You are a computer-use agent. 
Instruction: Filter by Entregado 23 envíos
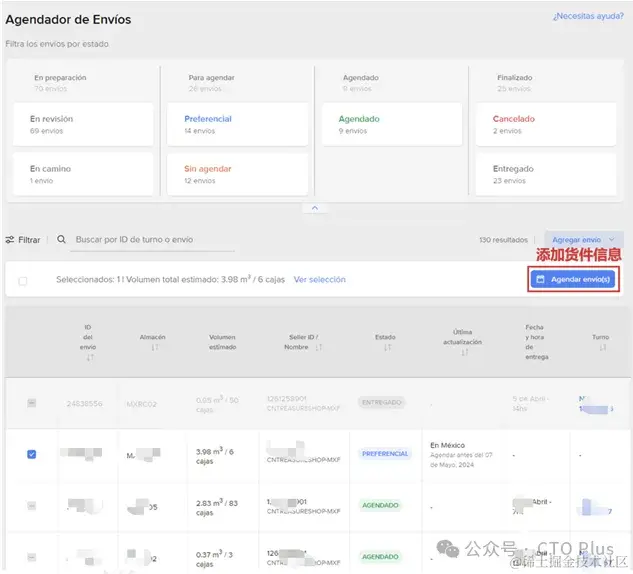546,174
